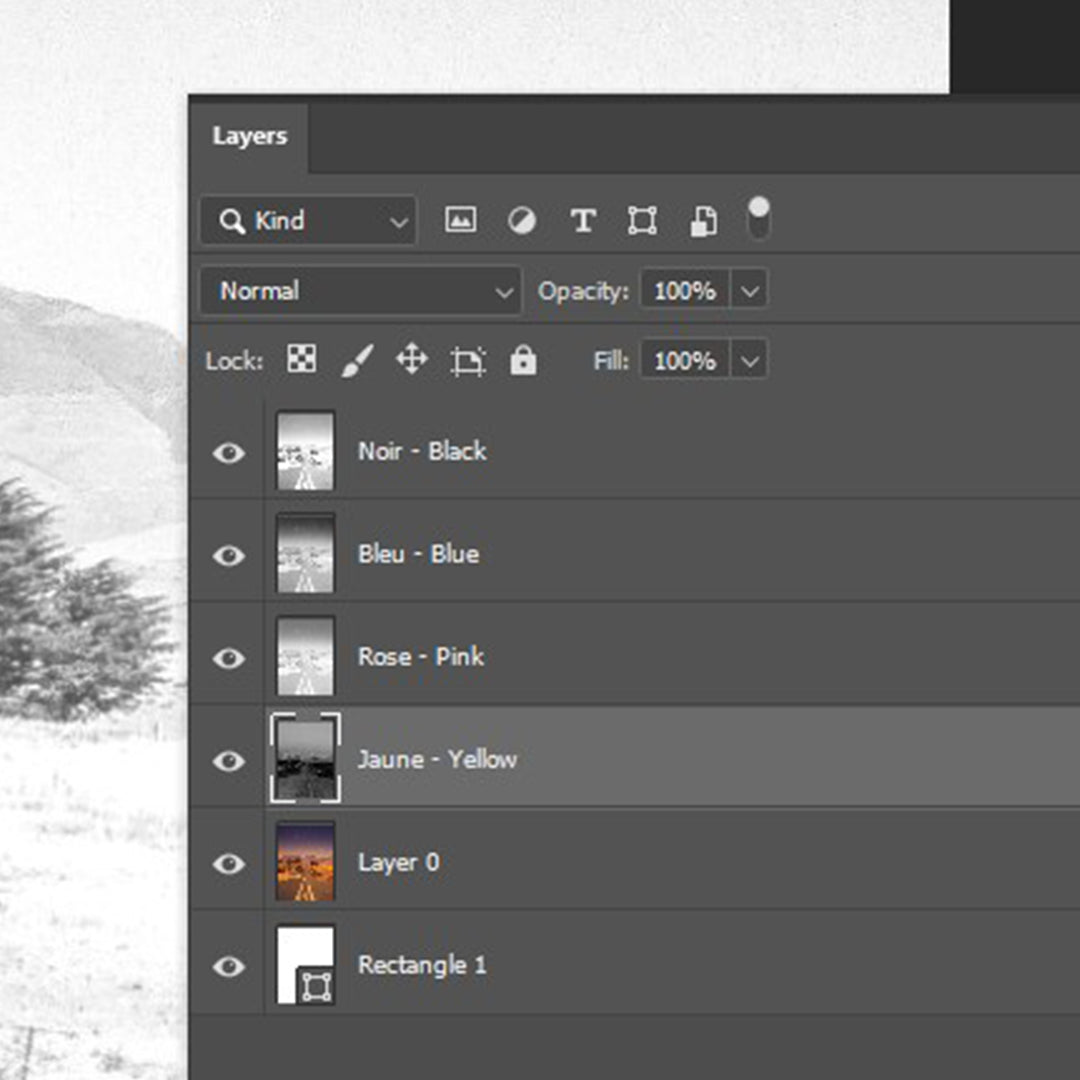
Task: Filter for type layers icon
Action: point(582,221)
